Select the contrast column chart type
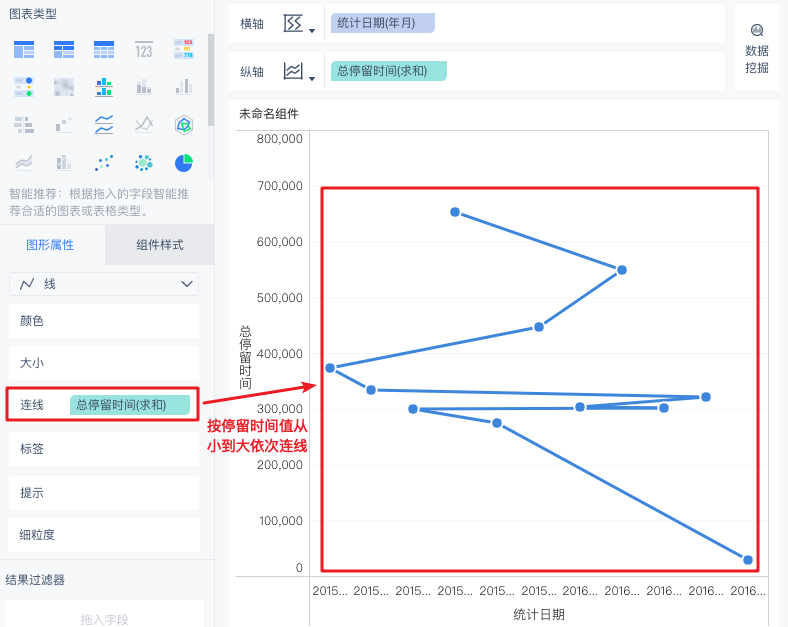 pos(184,87)
